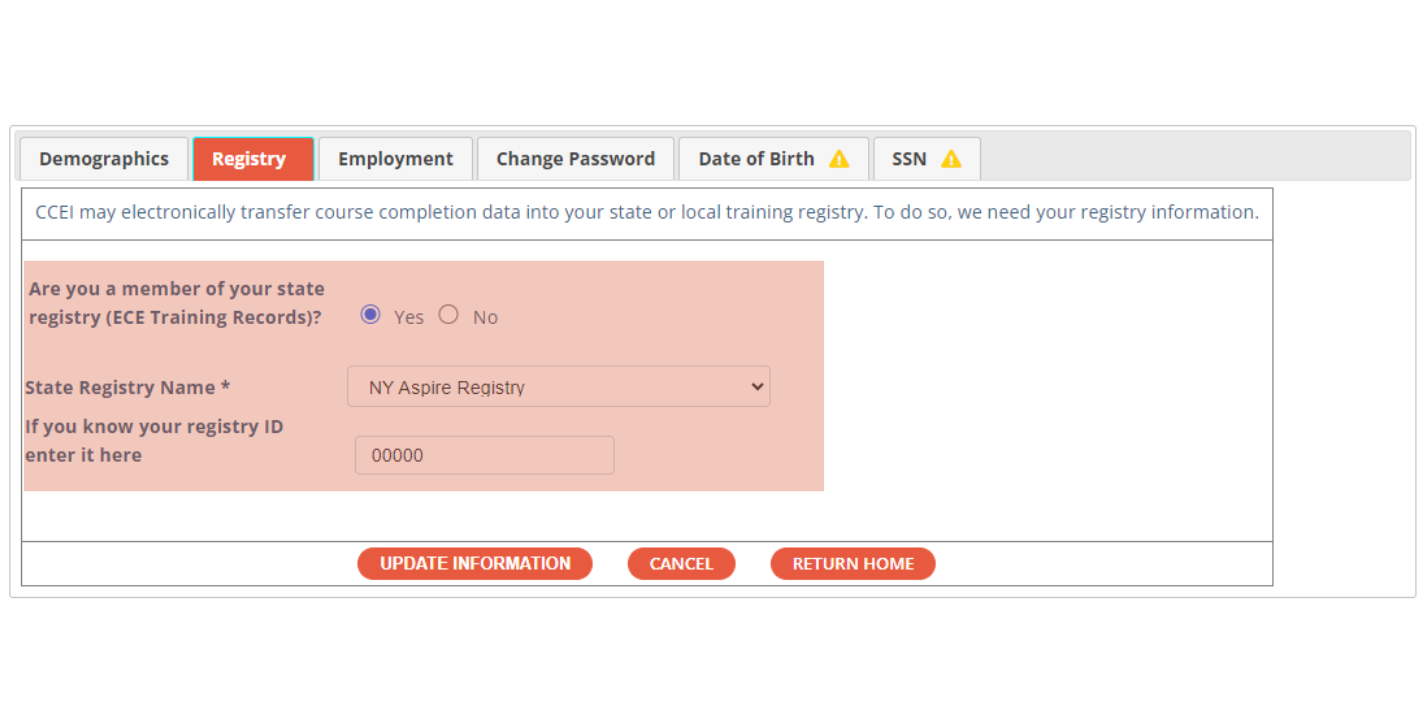The height and width of the screenshot is (727, 1422).
Task: Select the Registry tab
Action: [x=249, y=159]
